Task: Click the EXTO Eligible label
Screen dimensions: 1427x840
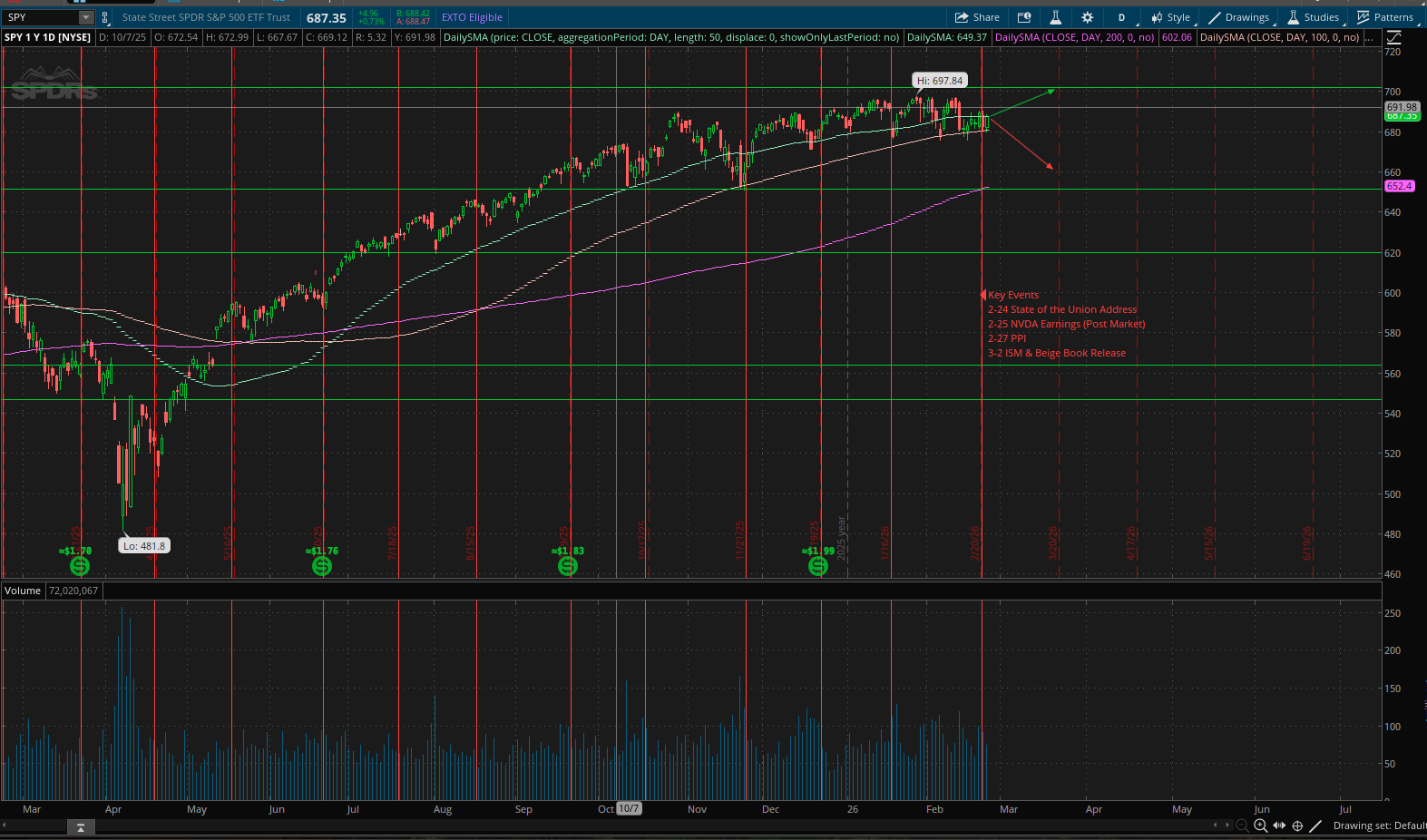Action: click(x=472, y=17)
